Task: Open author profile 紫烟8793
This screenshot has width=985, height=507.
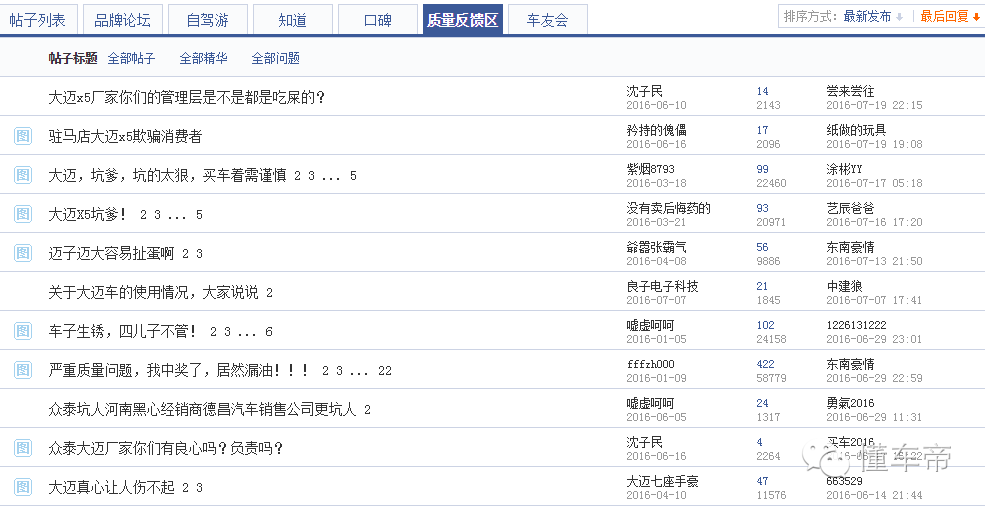Action: point(651,169)
